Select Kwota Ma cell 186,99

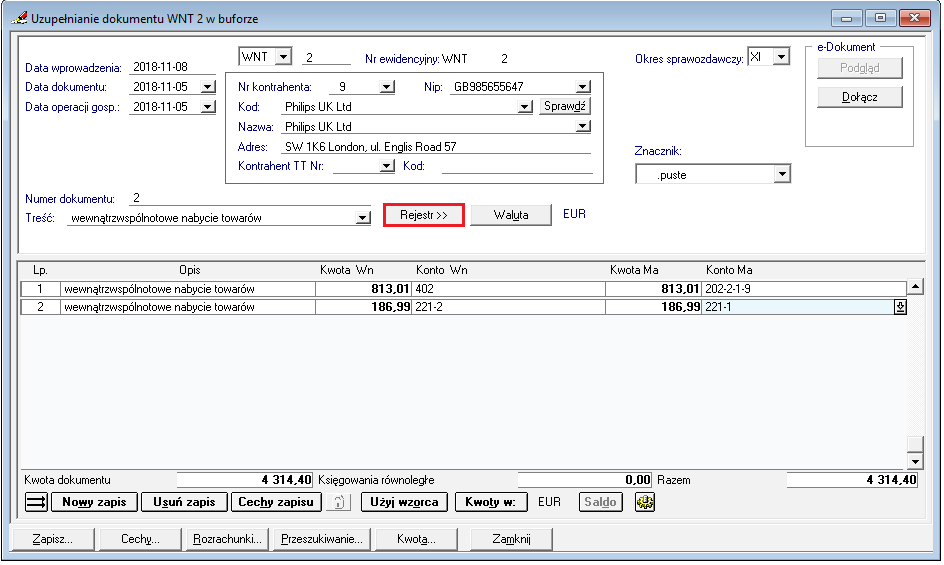pos(654,307)
